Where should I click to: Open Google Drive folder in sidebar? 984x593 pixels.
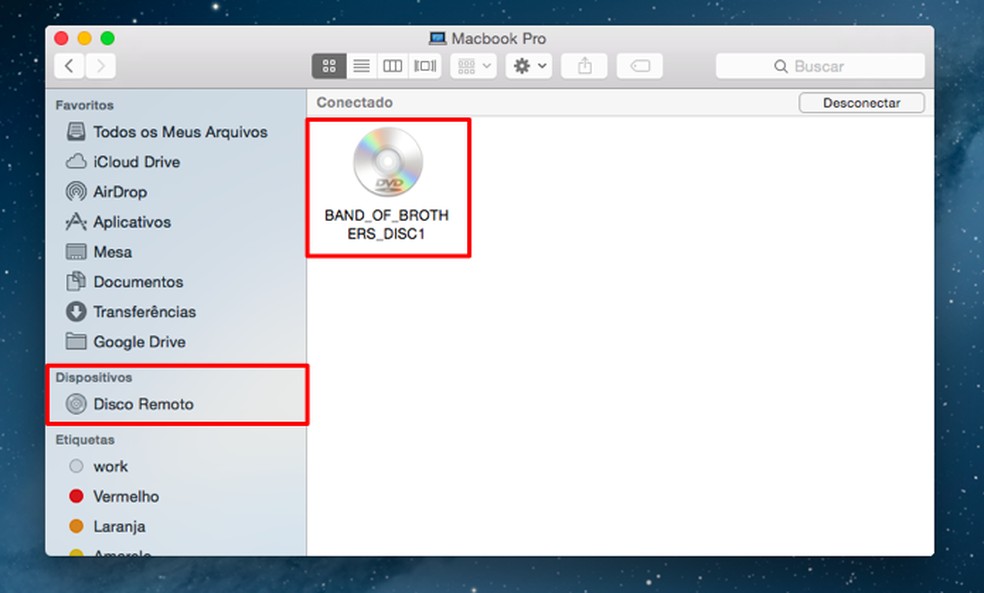(x=126, y=342)
